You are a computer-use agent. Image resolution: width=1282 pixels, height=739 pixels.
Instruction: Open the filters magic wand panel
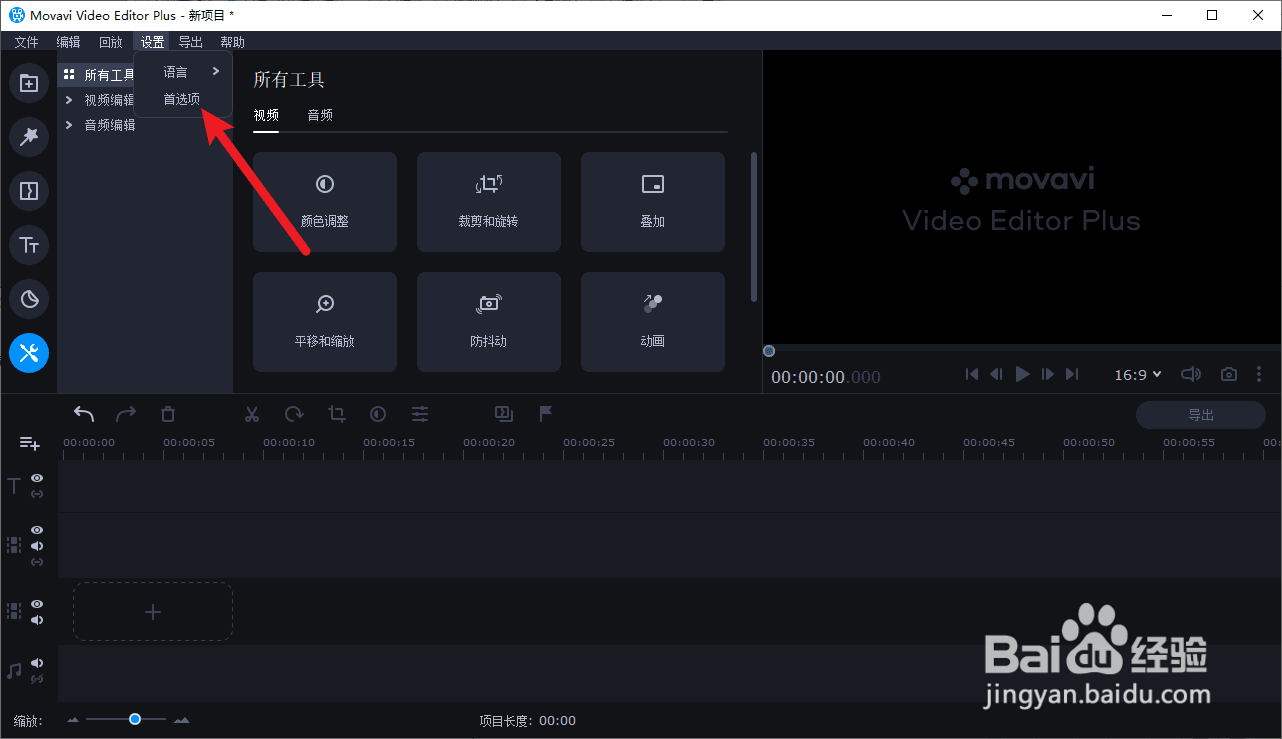[x=29, y=137]
